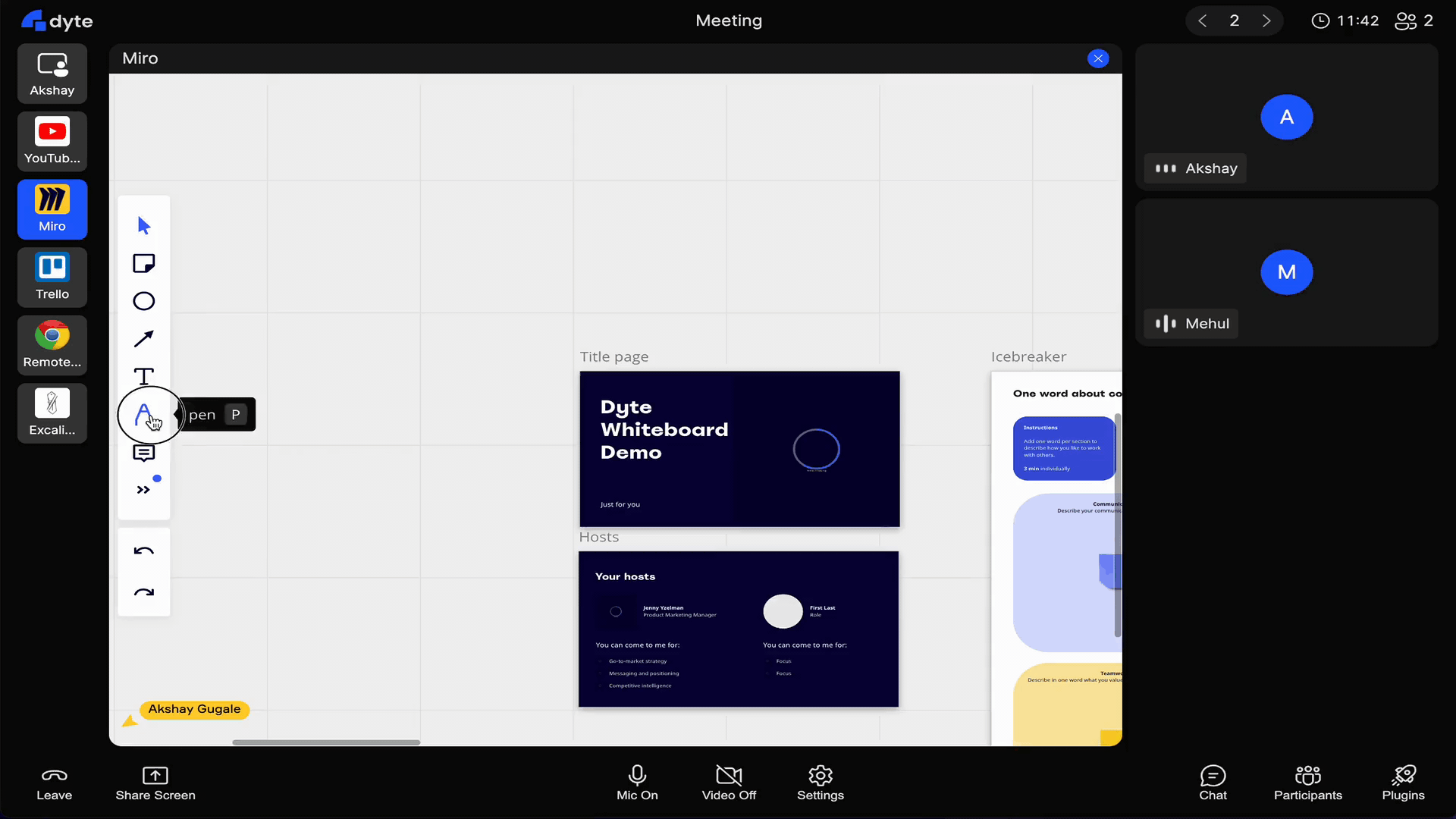Select the Text tool
This screenshot has height=819, width=1456.
[x=143, y=376]
